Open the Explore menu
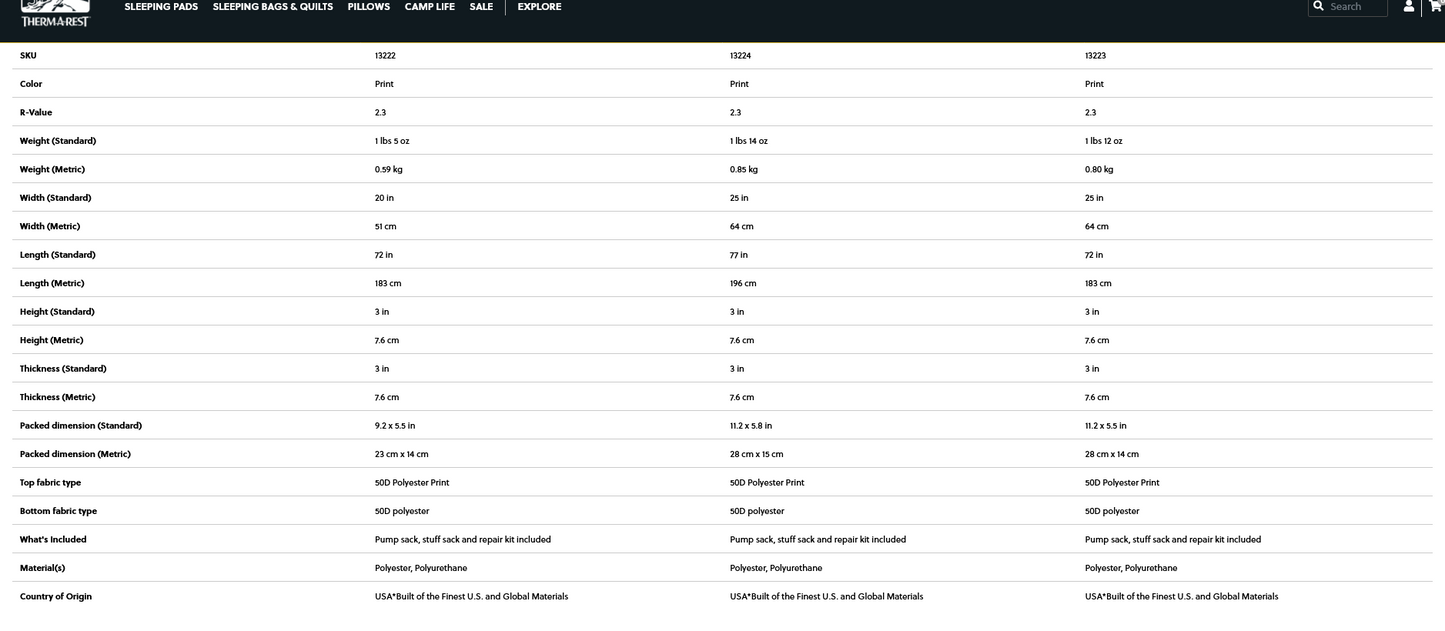The height and width of the screenshot is (631, 1445). click(x=539, y=7)
